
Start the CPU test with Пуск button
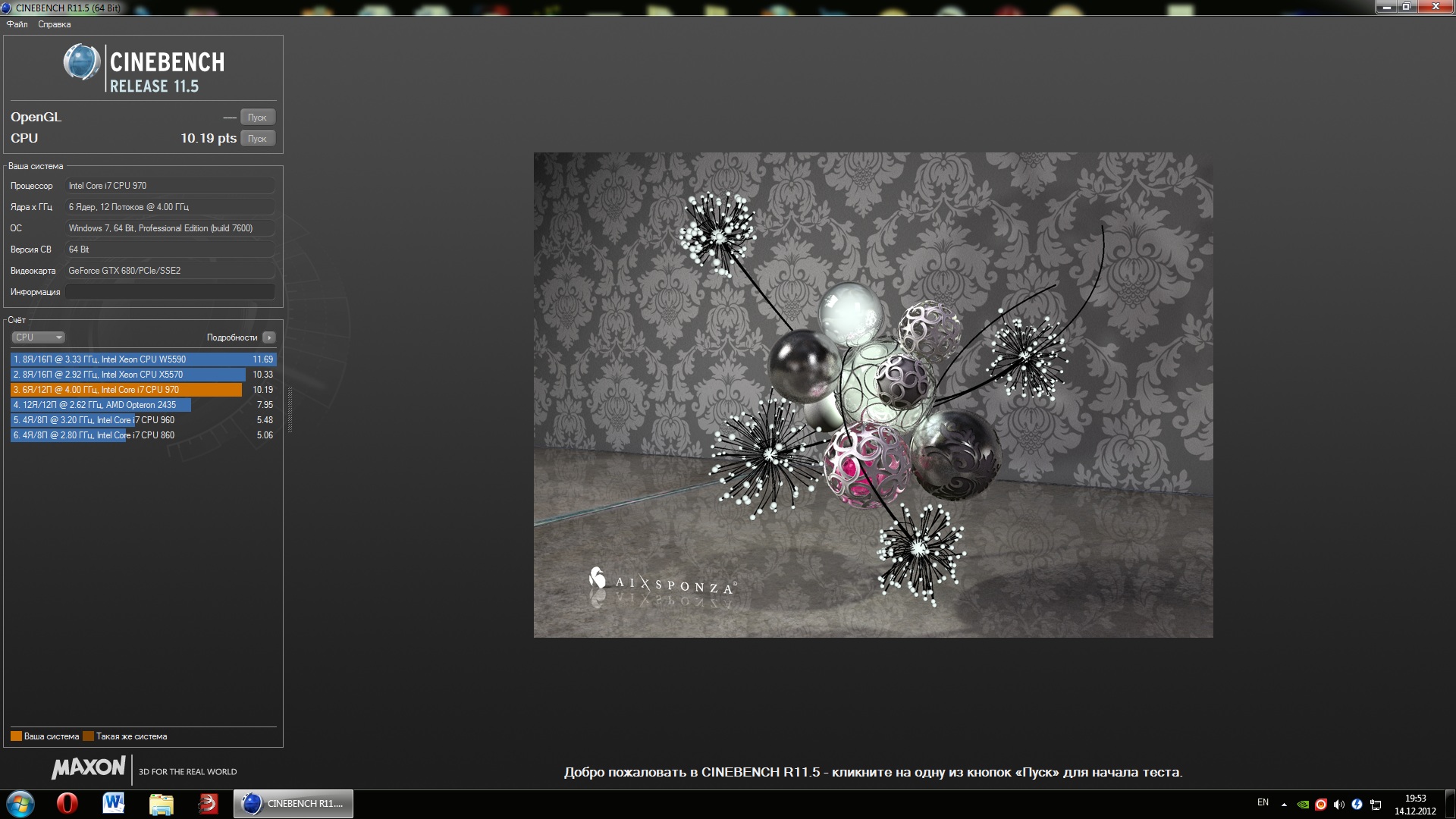[x=257, y=139]
